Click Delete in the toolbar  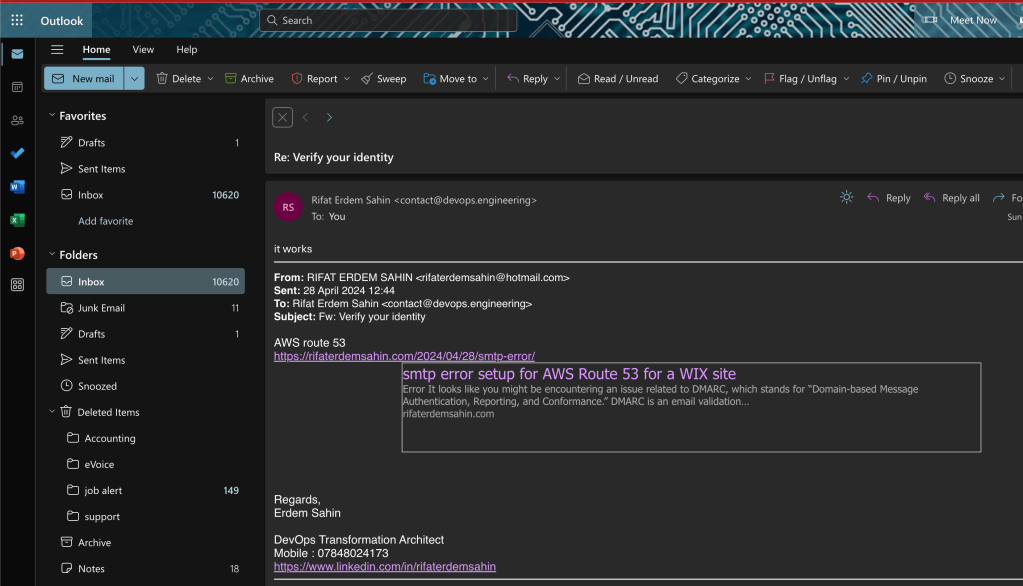[x=179, y=78]
